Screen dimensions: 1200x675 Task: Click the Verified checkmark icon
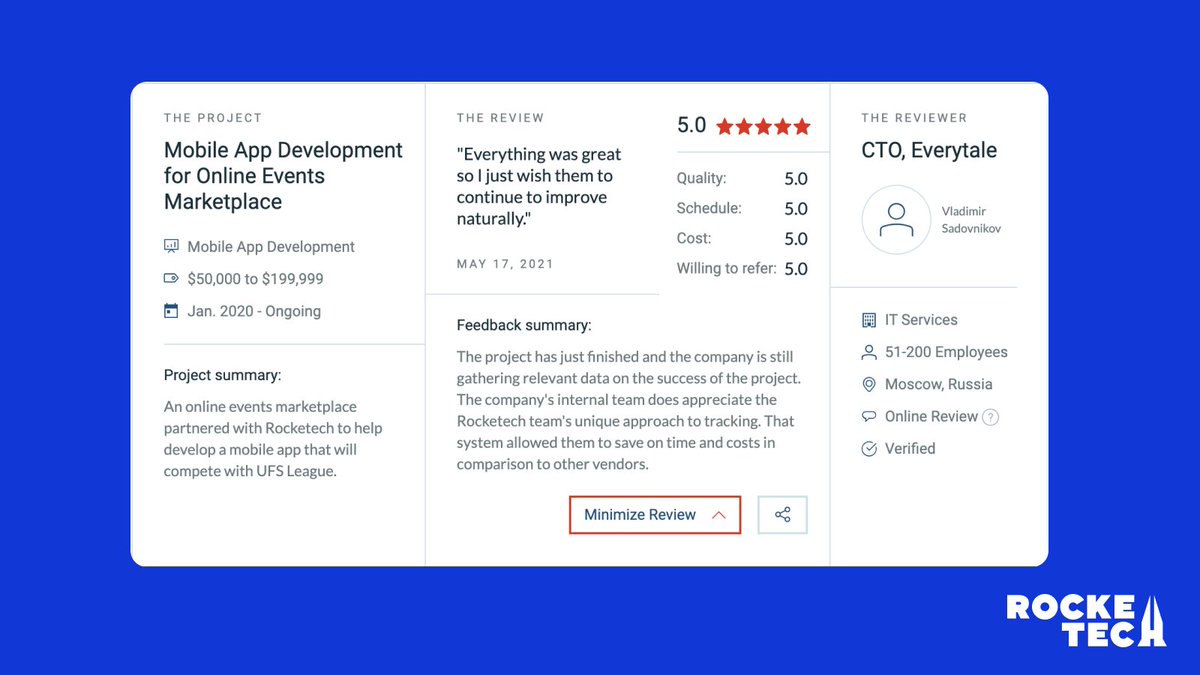pyautogui.click(x=869, y=449)
